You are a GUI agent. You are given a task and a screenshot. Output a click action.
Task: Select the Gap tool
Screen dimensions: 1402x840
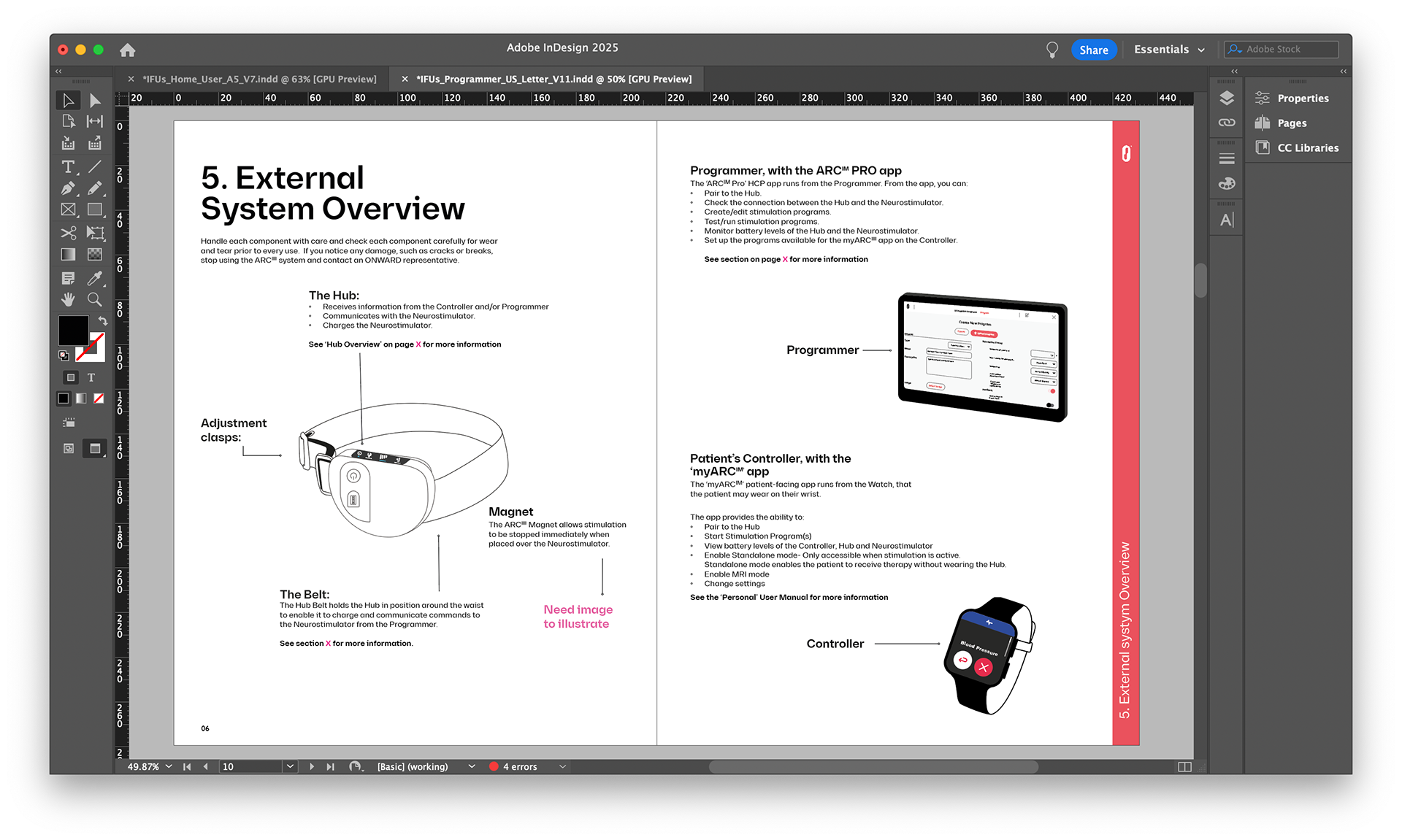click(x=95, y=121)
